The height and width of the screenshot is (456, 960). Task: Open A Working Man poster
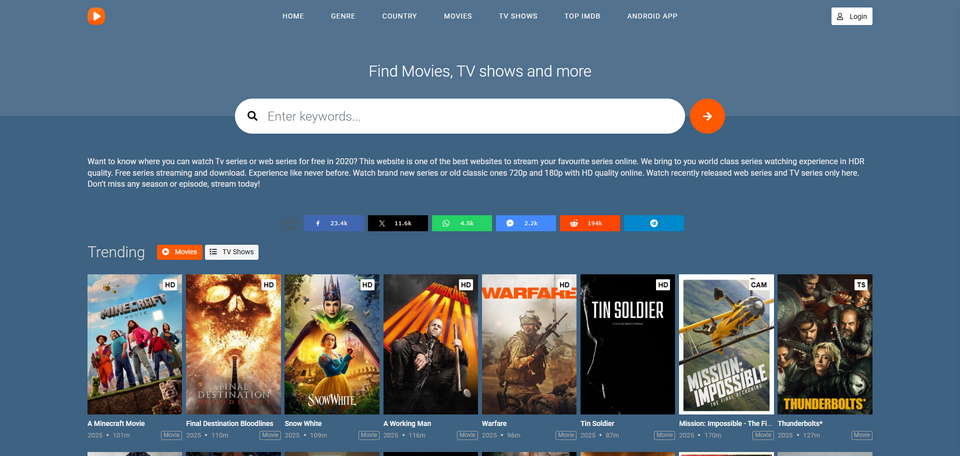tap(430, 344)
